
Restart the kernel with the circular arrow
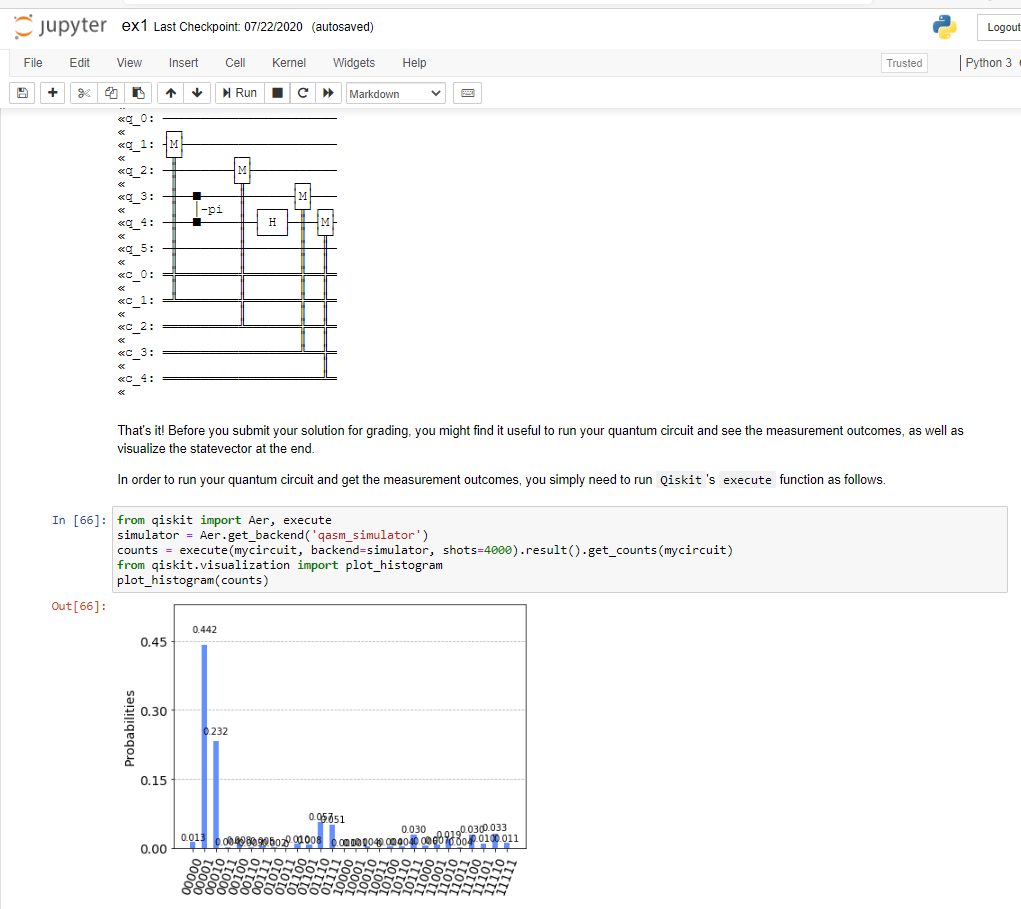303,93
